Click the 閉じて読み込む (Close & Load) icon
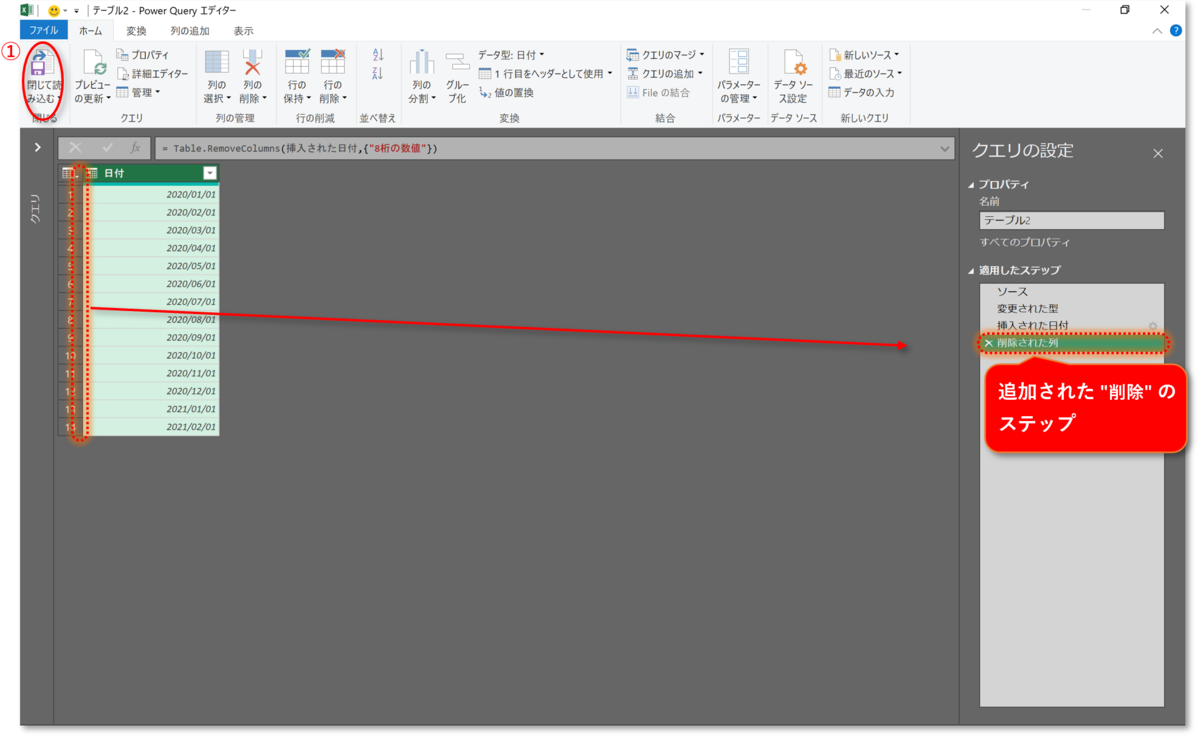This screenshot has width=1200, height=737. tap(38, 66)
